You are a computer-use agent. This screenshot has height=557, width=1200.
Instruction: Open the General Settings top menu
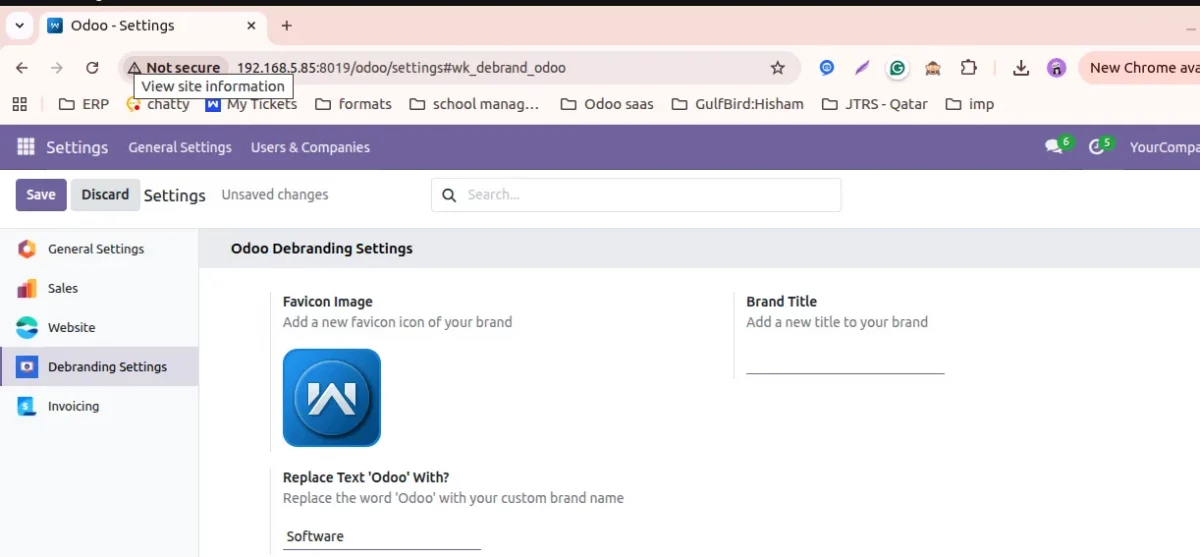(180, 147)
